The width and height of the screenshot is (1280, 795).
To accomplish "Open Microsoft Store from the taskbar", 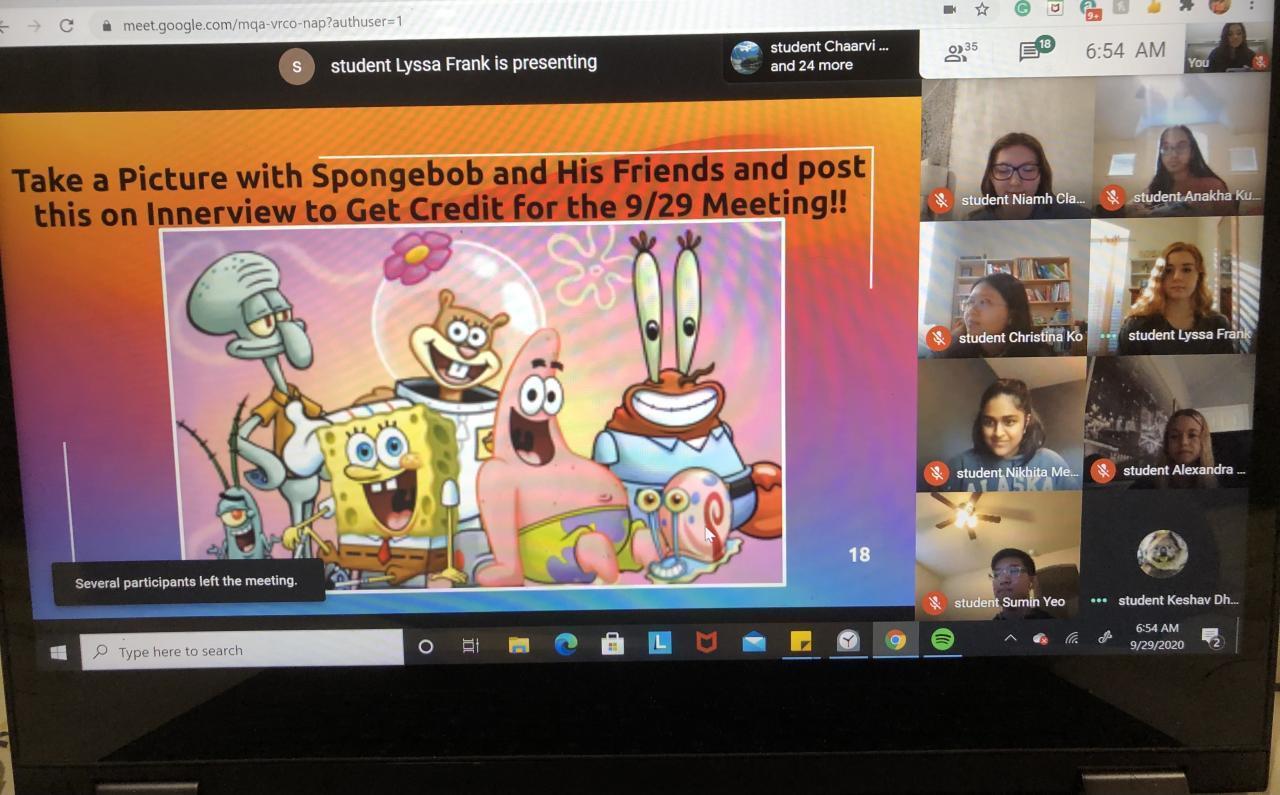I will pos(613,644).
